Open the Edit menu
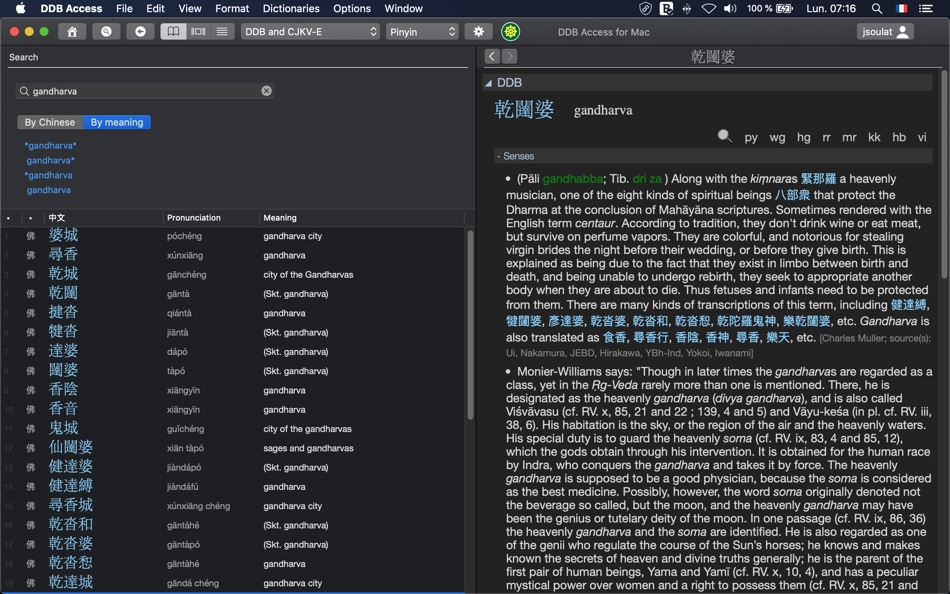This screenshot has height=594, width=950. click(155, 8)
